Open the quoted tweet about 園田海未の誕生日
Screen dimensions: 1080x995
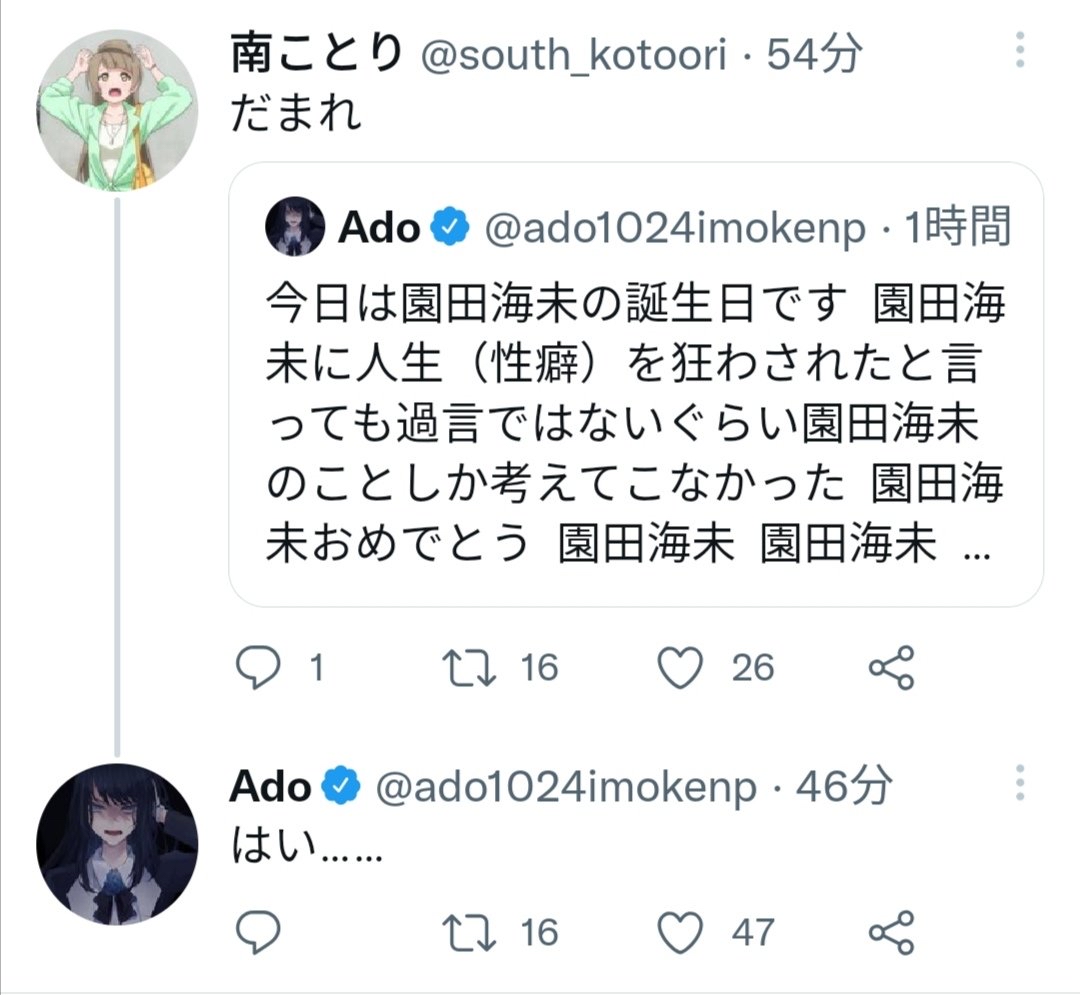point(635,420)
